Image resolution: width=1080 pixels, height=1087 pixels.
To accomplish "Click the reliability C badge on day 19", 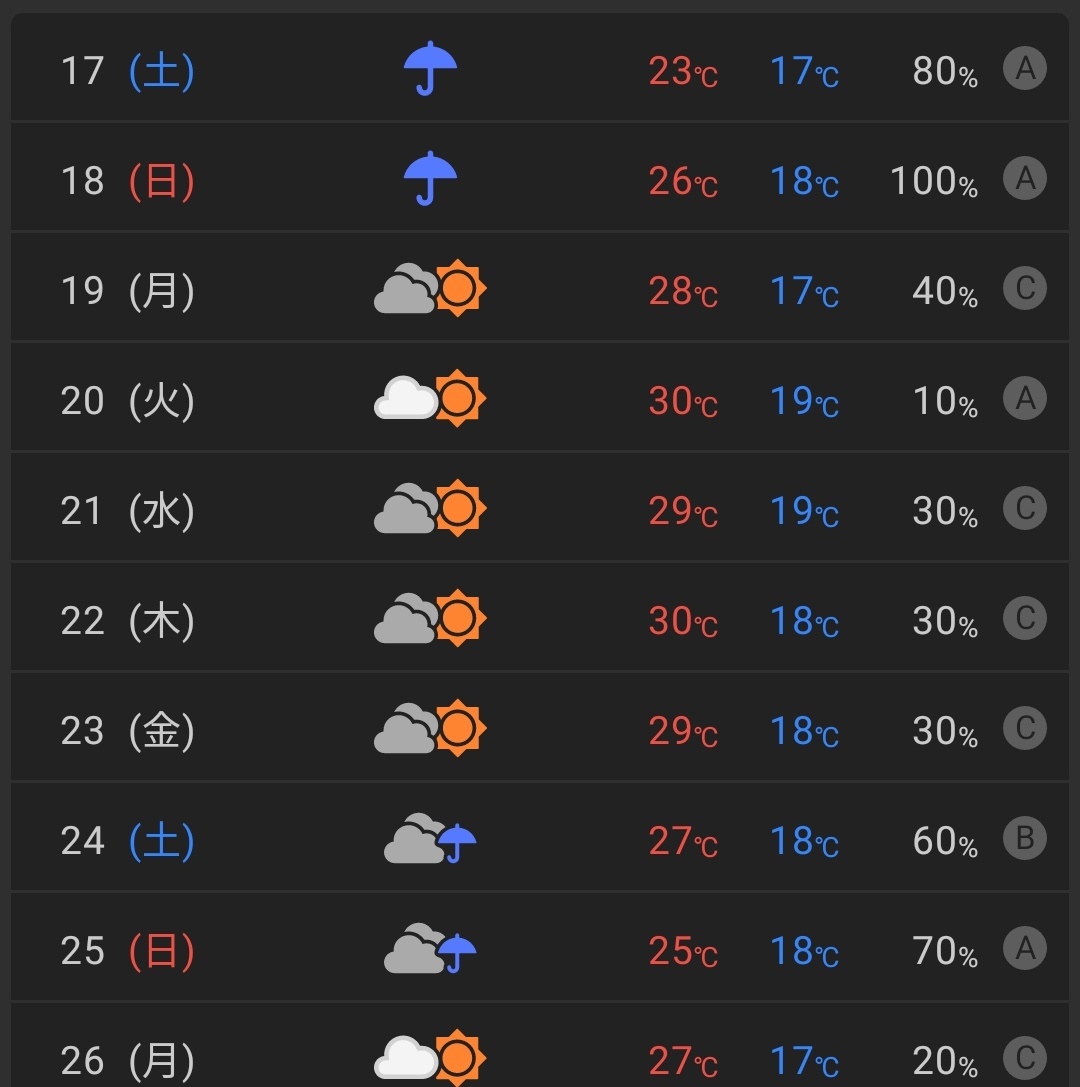I will 1025,288.
